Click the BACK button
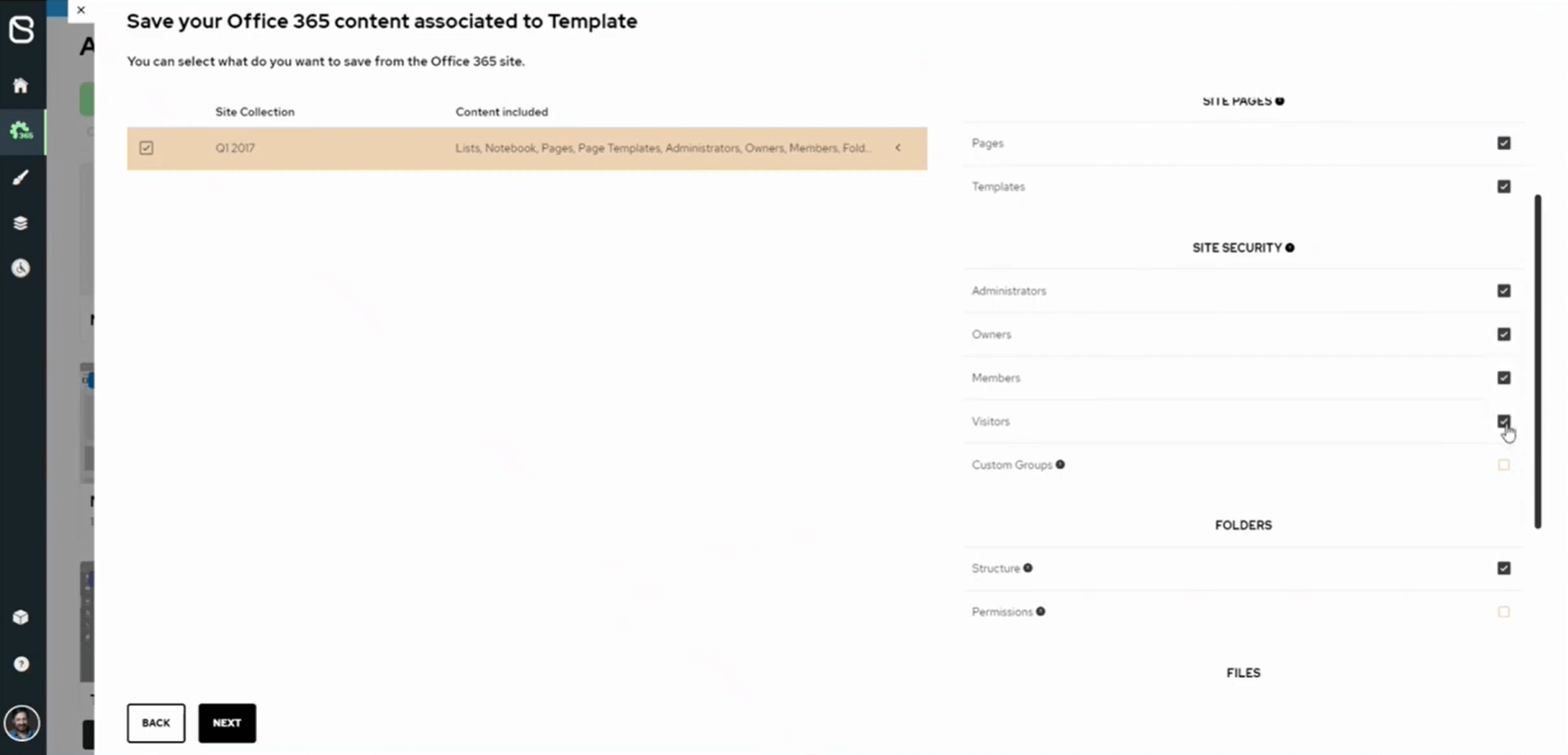The height and width of the screenshot is (755, 1568). [156, 723]
